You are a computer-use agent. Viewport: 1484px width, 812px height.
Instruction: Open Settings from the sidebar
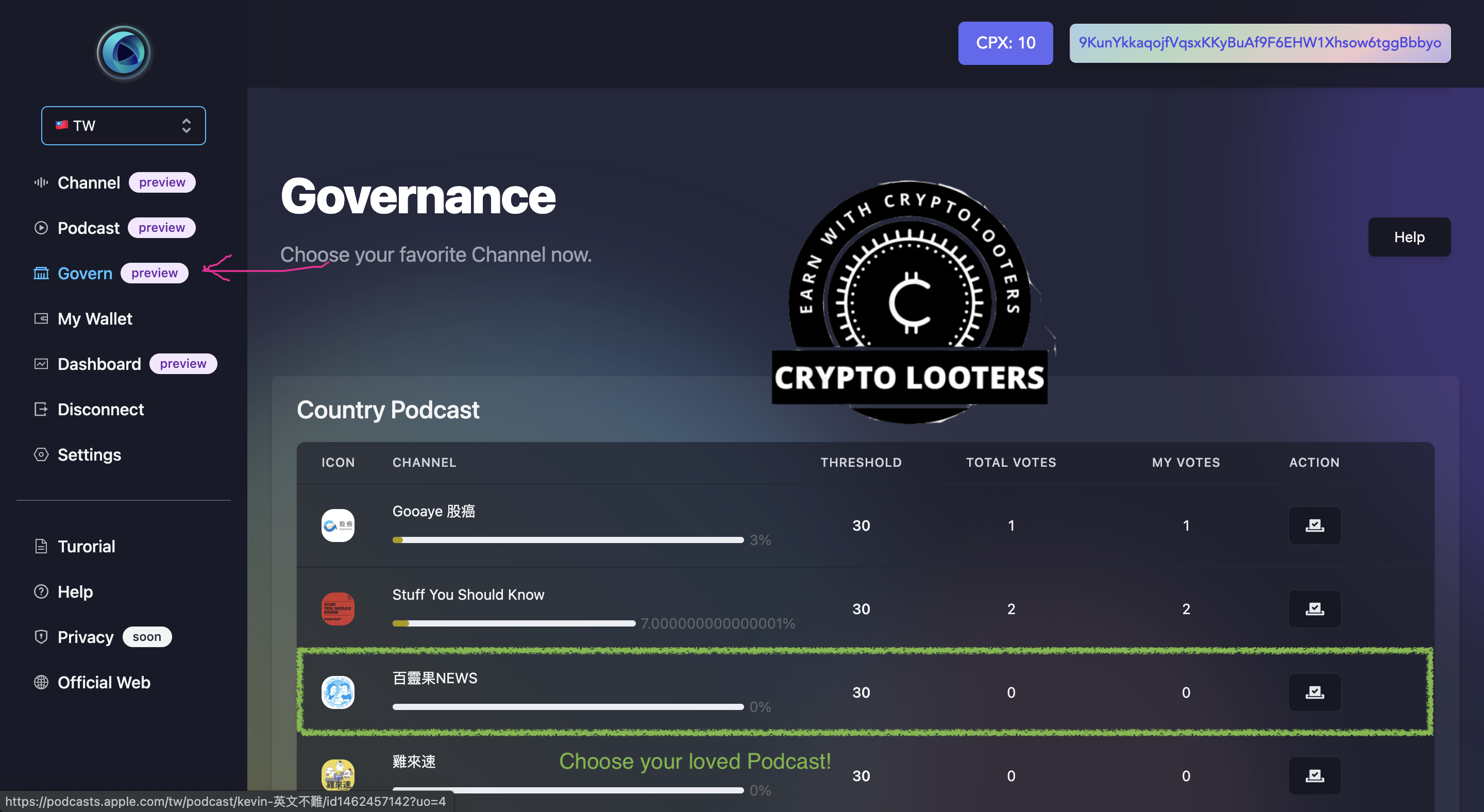click(89, 455)
